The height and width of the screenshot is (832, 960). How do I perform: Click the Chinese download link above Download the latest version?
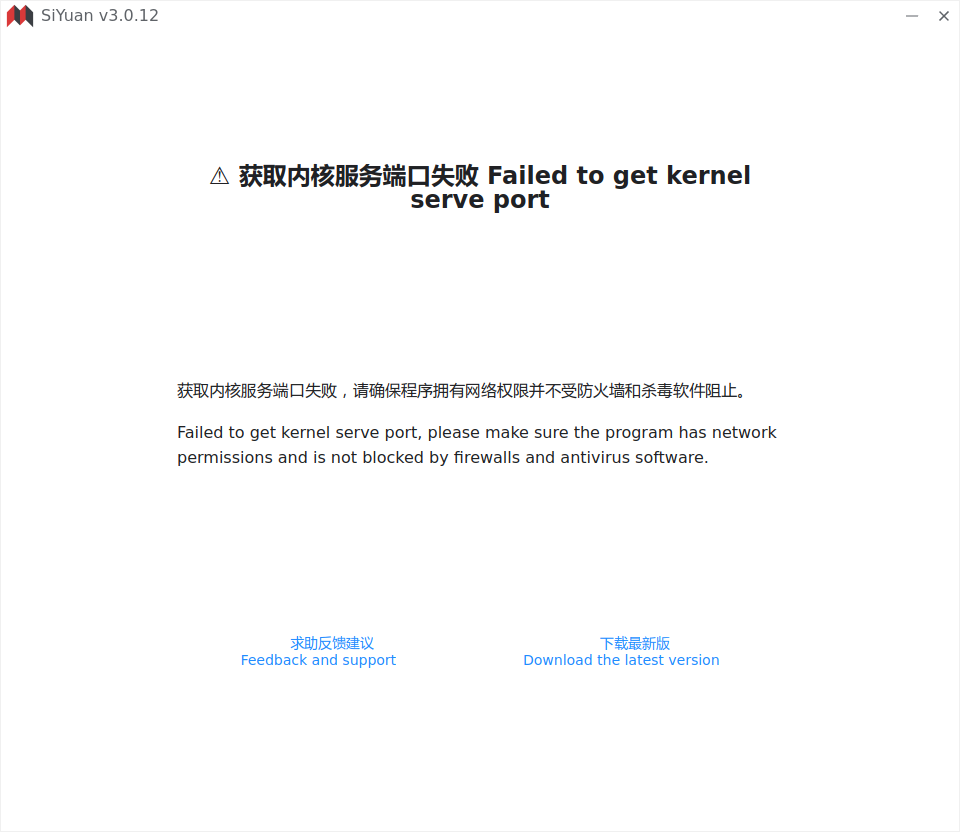636,643
